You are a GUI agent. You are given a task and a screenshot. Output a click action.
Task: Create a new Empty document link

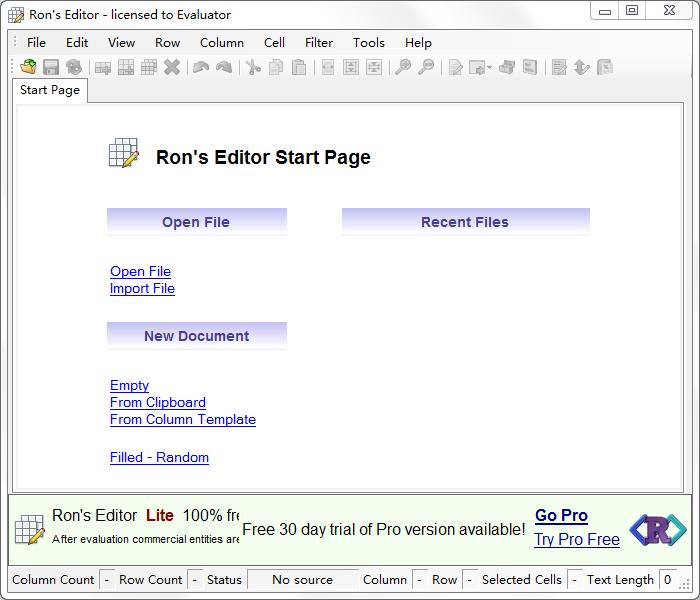click(129, 385)
